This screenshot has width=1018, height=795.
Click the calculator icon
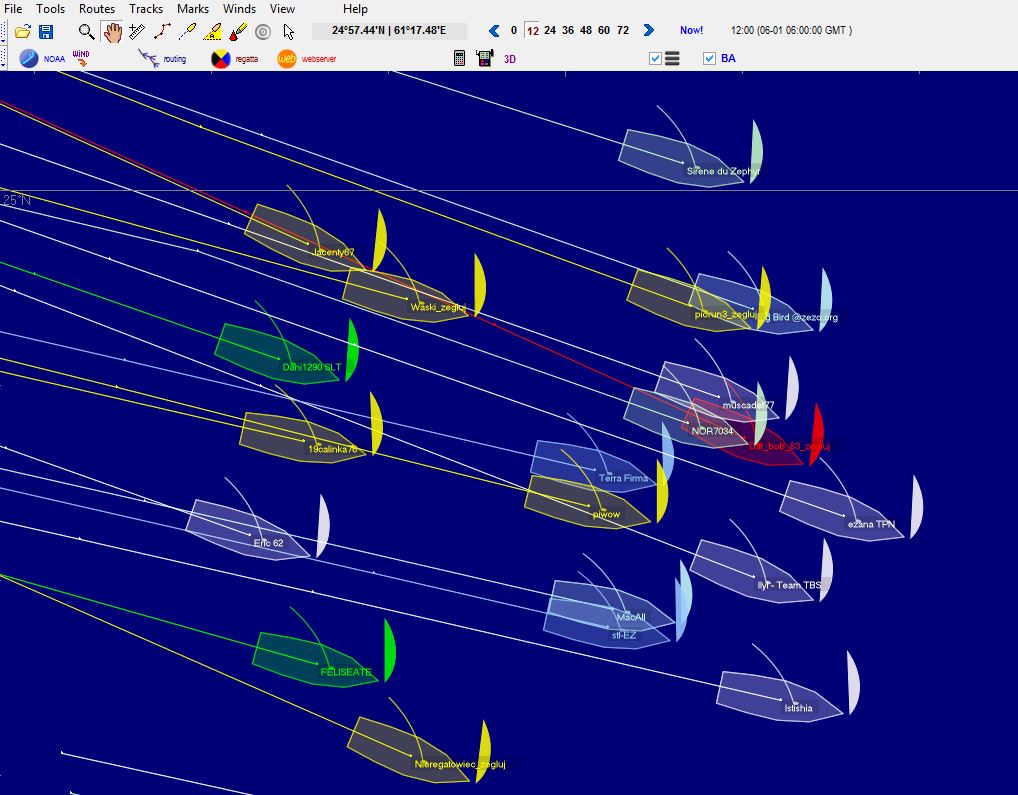(460, 59)
